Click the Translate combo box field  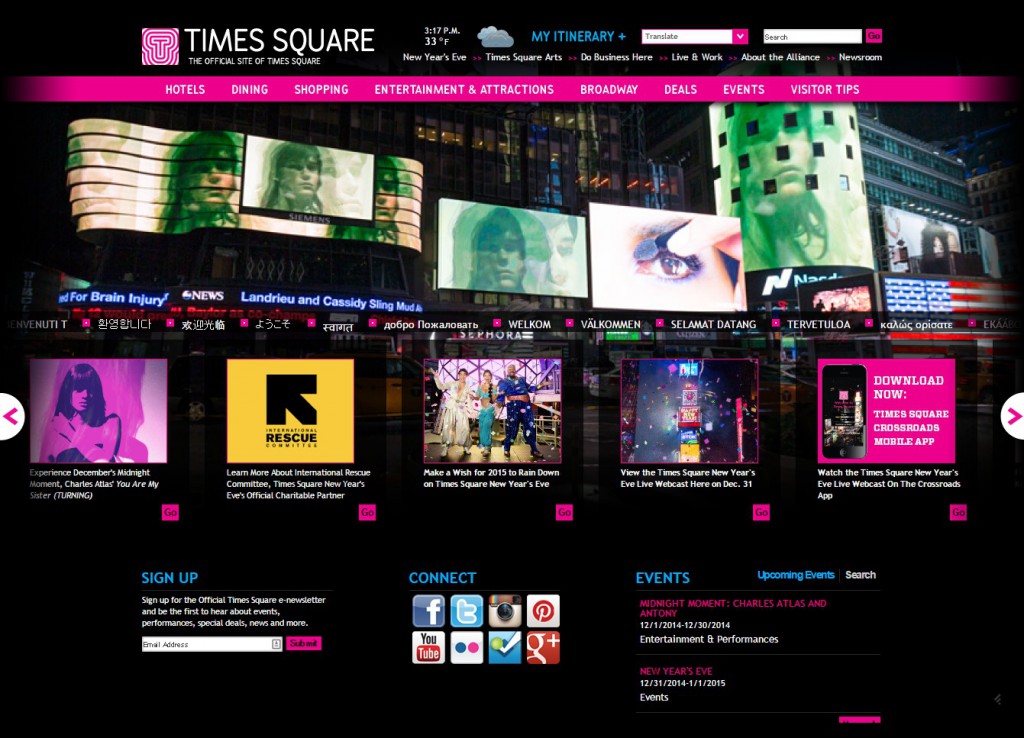click(694, 37)
